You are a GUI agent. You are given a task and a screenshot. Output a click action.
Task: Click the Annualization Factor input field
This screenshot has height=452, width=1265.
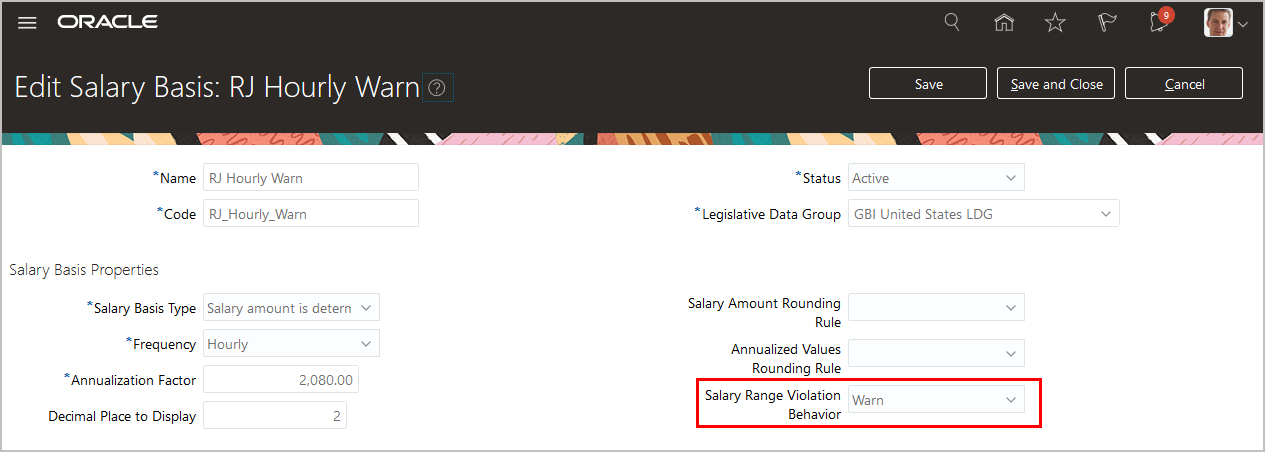point(281,380)
